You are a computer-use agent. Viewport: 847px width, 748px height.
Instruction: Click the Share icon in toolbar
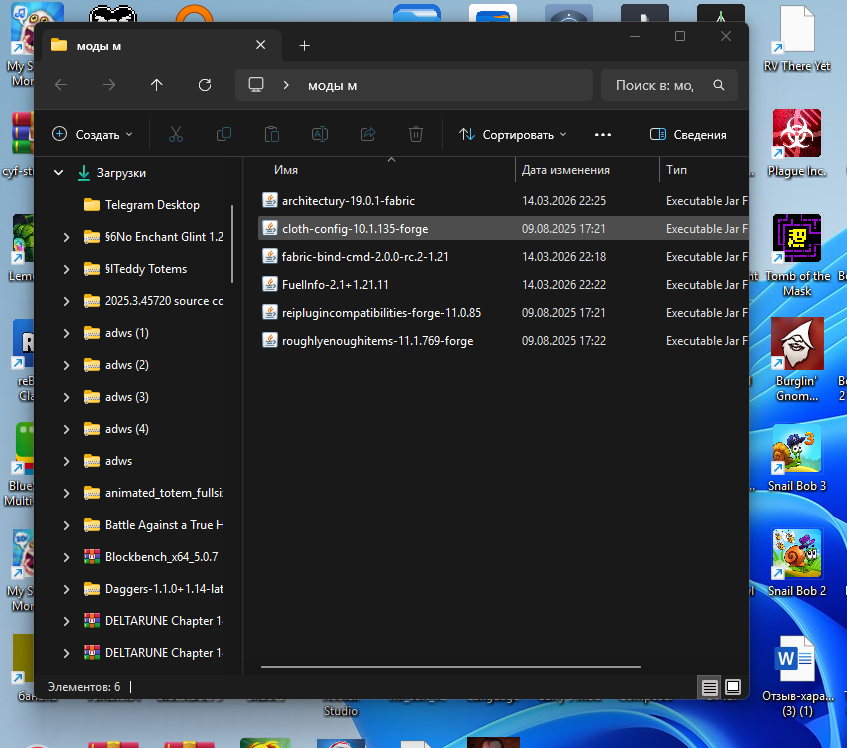point(367,134)
